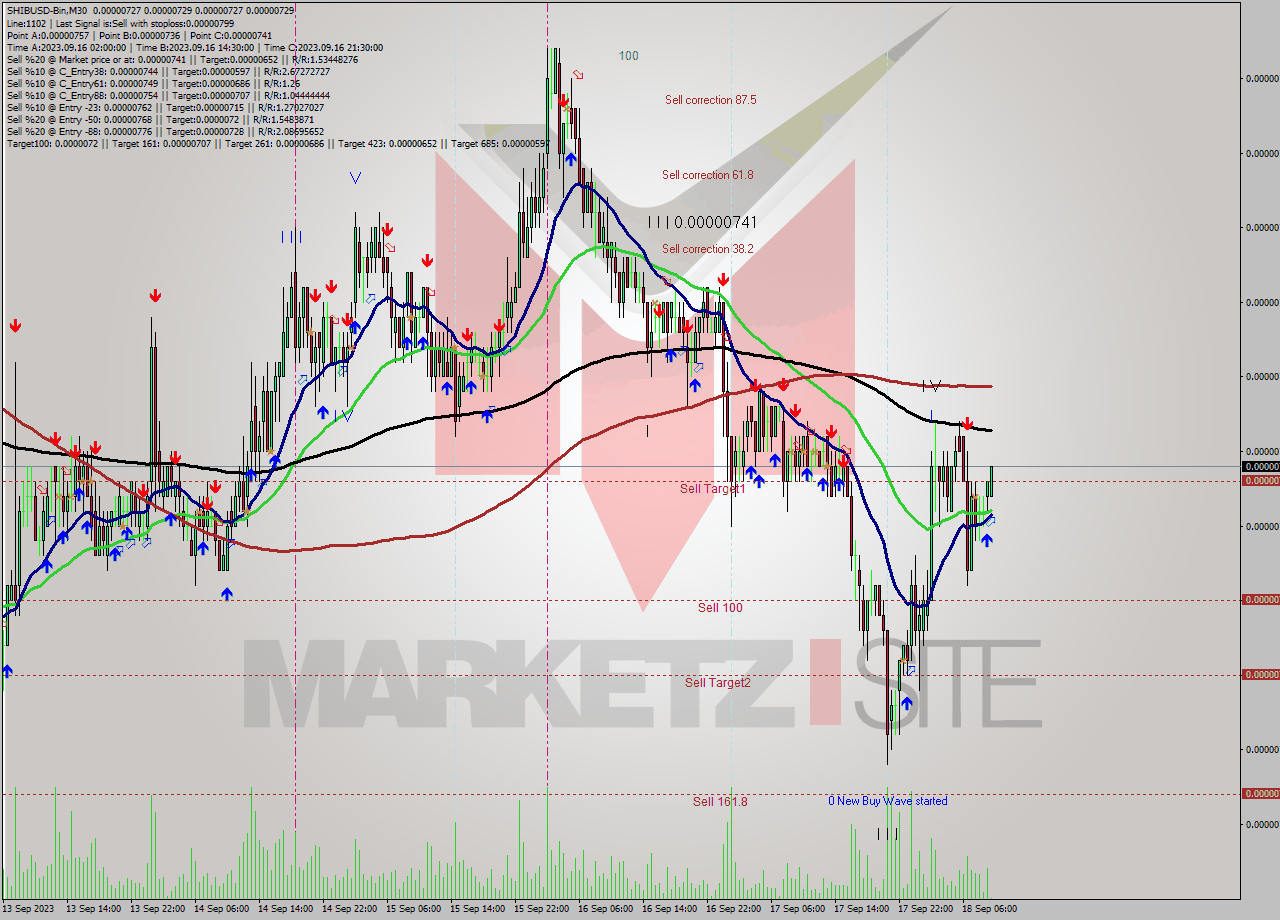This screenshot has height=920, width=1280.
Task: Click the 'Sell 100' level label
Action: 720,608
